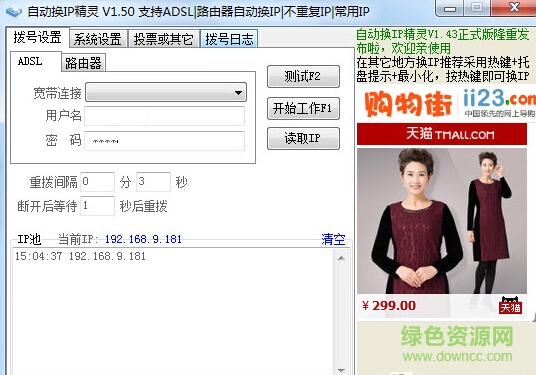The image size is (536, 375).
Task: Open the 投票或其它 tab
Action: pos(164,39)
